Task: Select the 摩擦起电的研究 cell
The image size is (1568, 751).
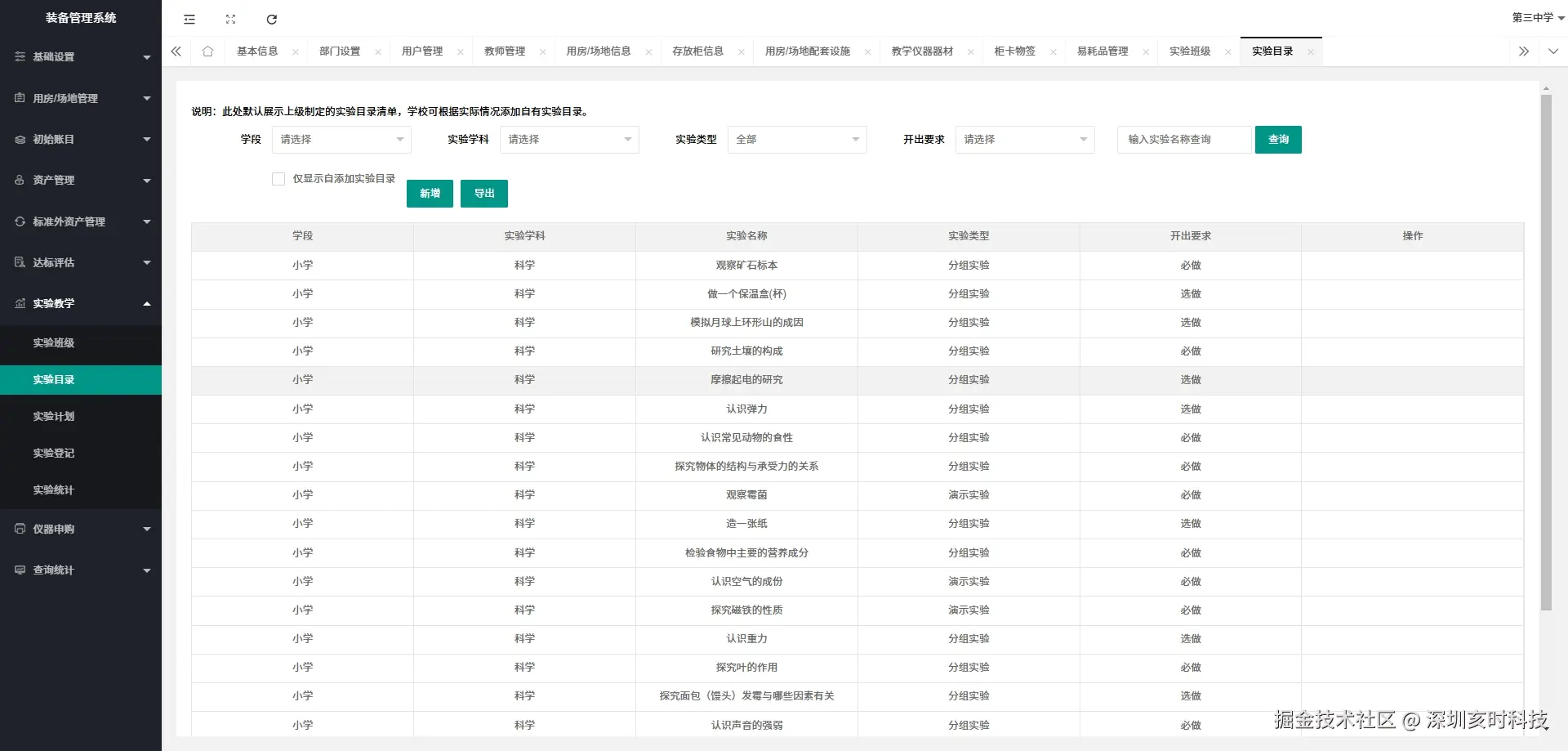Action: (x=746, y=380)
